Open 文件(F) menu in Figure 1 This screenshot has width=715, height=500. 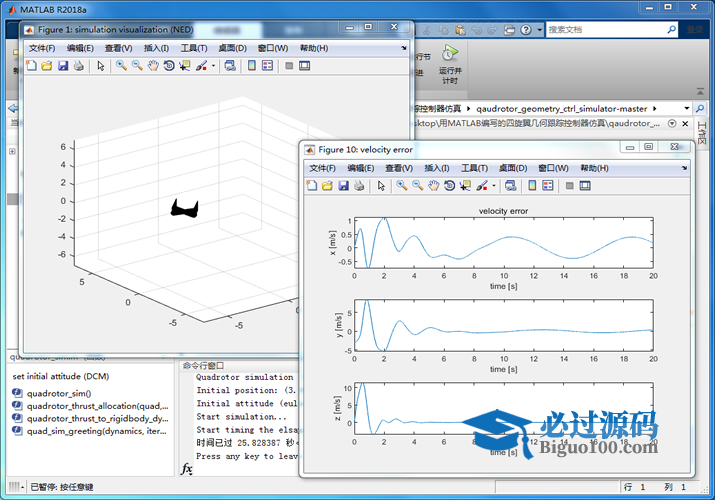coord(42,48)
